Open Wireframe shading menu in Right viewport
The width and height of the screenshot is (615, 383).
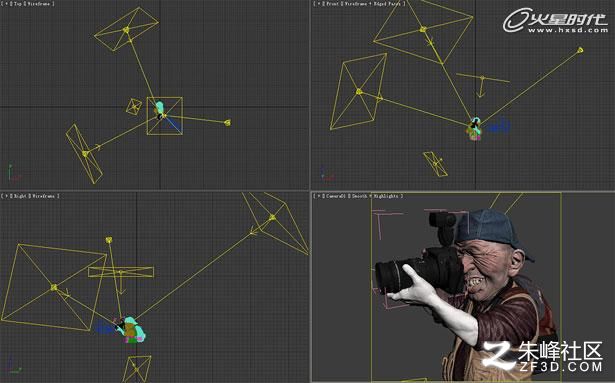pos(43,195)
